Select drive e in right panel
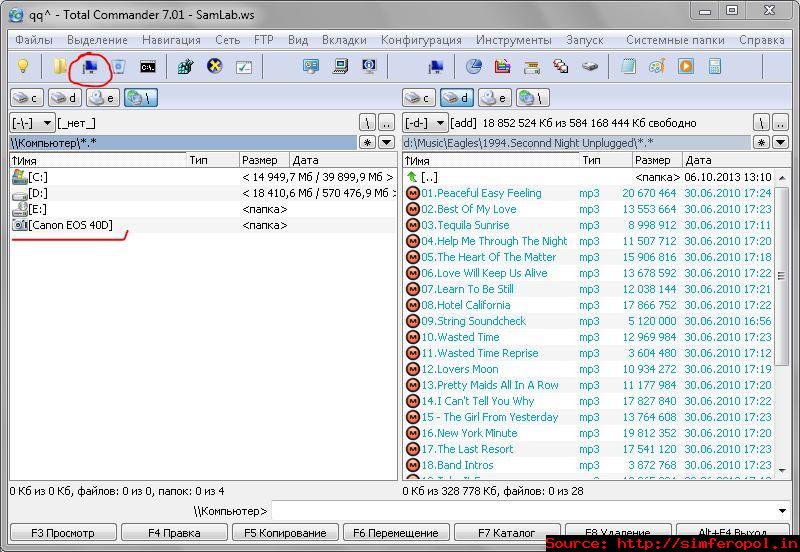The height and width of the screenshot is (552, 800). [x=494, y=97]
